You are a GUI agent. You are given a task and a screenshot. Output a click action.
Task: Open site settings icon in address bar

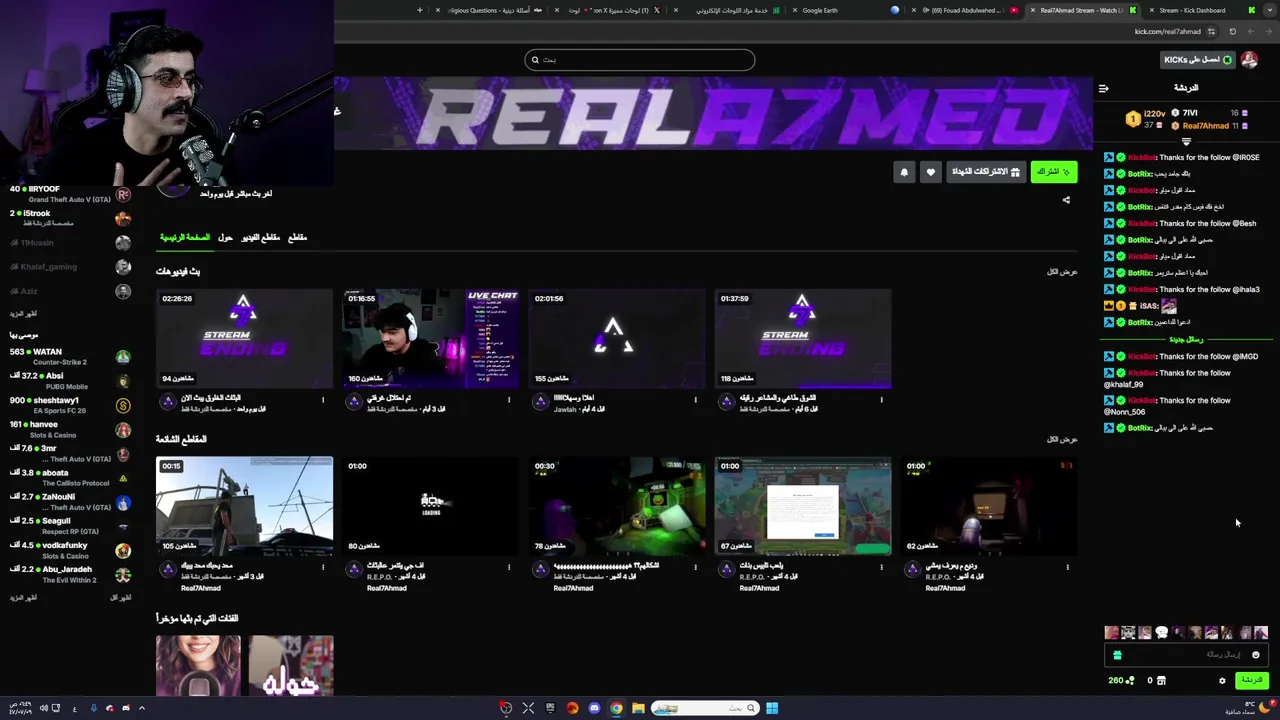point(1211,31)
